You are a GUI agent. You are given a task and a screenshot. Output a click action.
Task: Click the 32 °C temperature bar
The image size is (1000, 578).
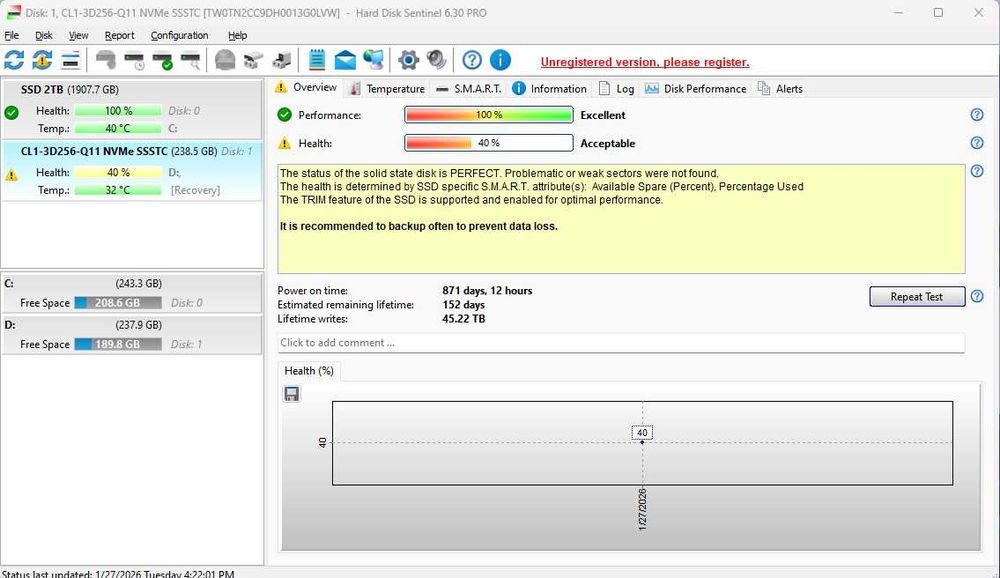(x=118, y=191)
